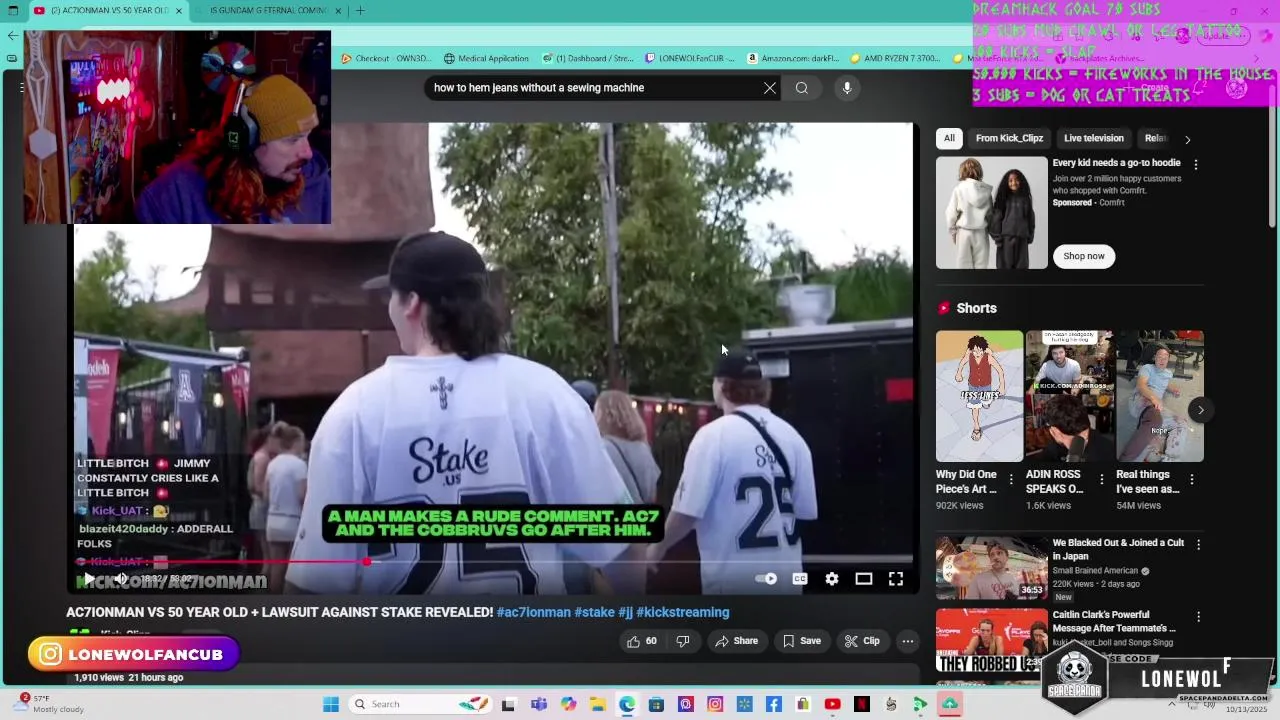Switch the player to theater mode

(x=864, y=579)
